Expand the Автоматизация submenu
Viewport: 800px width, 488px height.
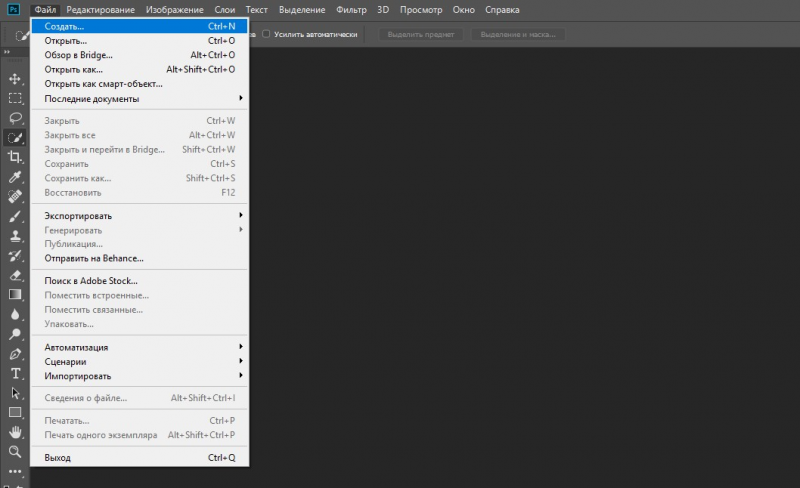click(x=139, y=347)
